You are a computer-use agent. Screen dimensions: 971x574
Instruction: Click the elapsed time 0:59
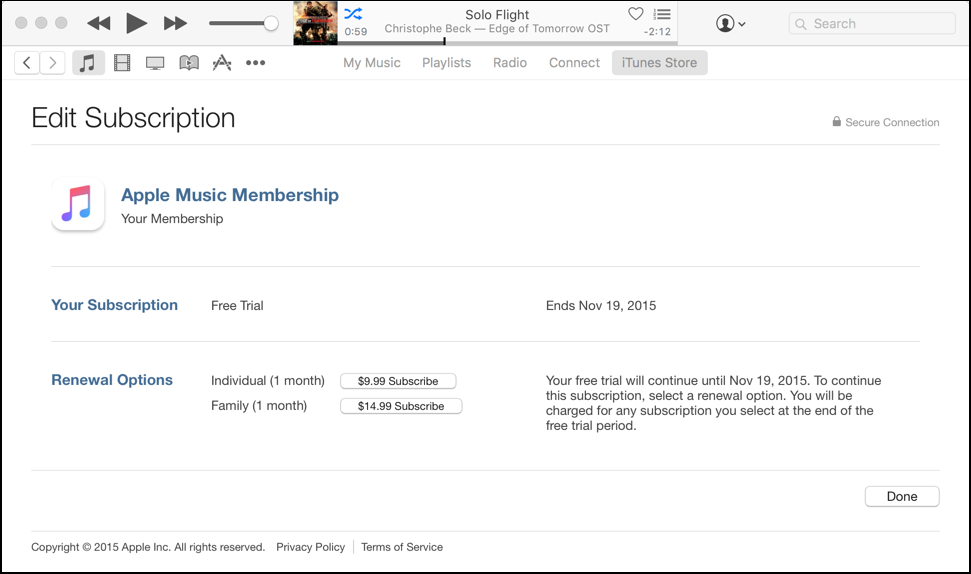coord(355,32)
